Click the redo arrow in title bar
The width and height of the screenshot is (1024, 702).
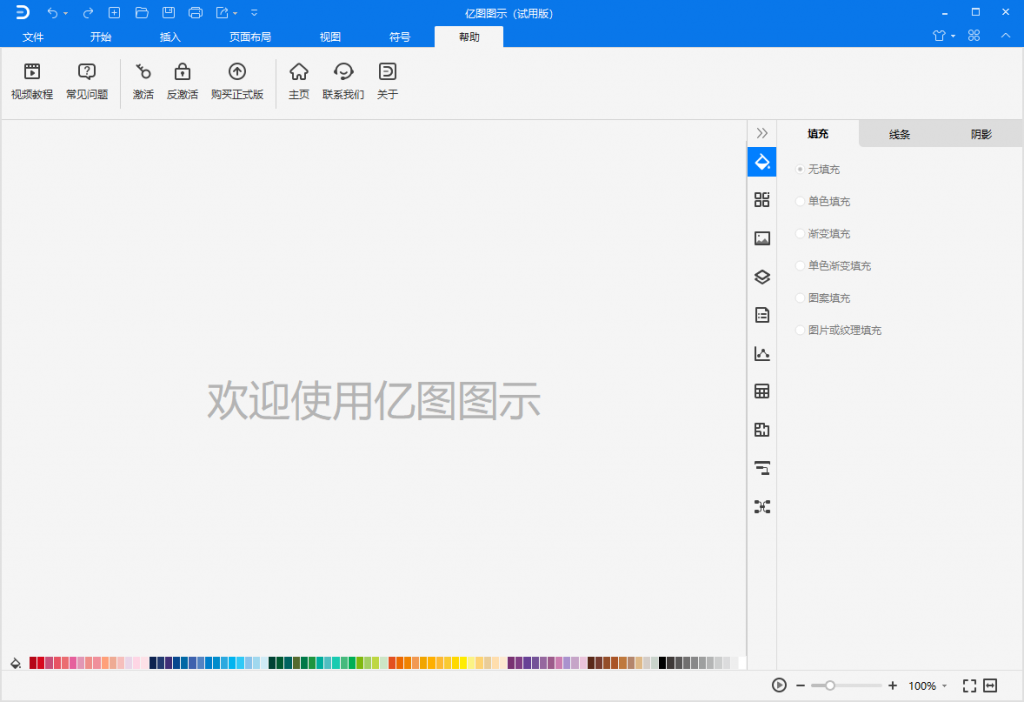pyautogui.click(x=88, y=12)
